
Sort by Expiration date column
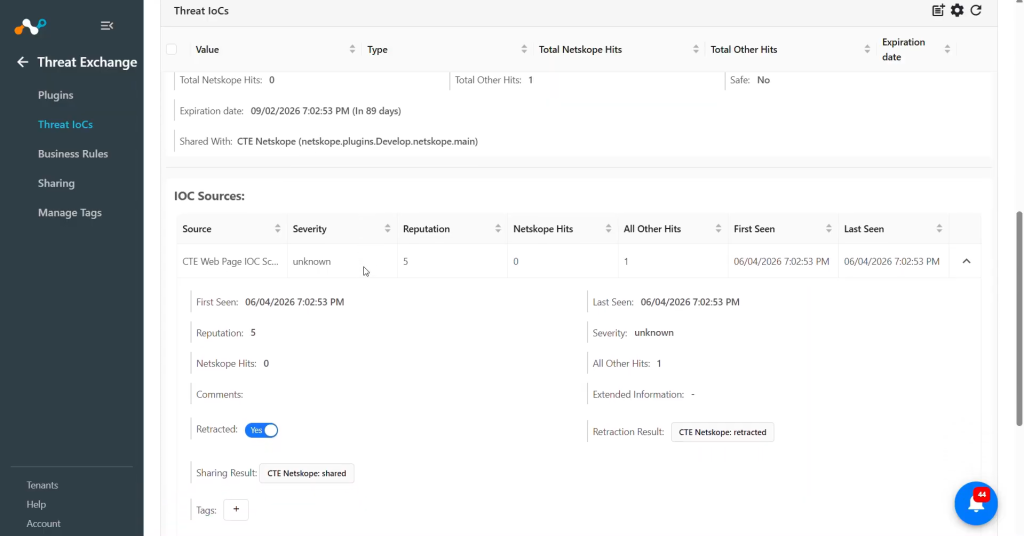pyautogui.click(x=947, y=50)
